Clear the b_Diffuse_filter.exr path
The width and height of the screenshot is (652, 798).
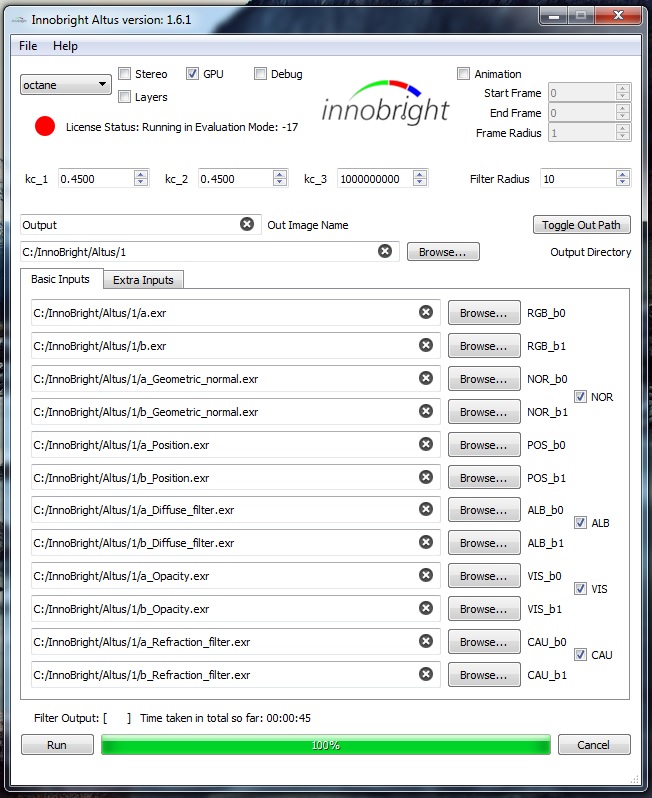tap(426, 542)
